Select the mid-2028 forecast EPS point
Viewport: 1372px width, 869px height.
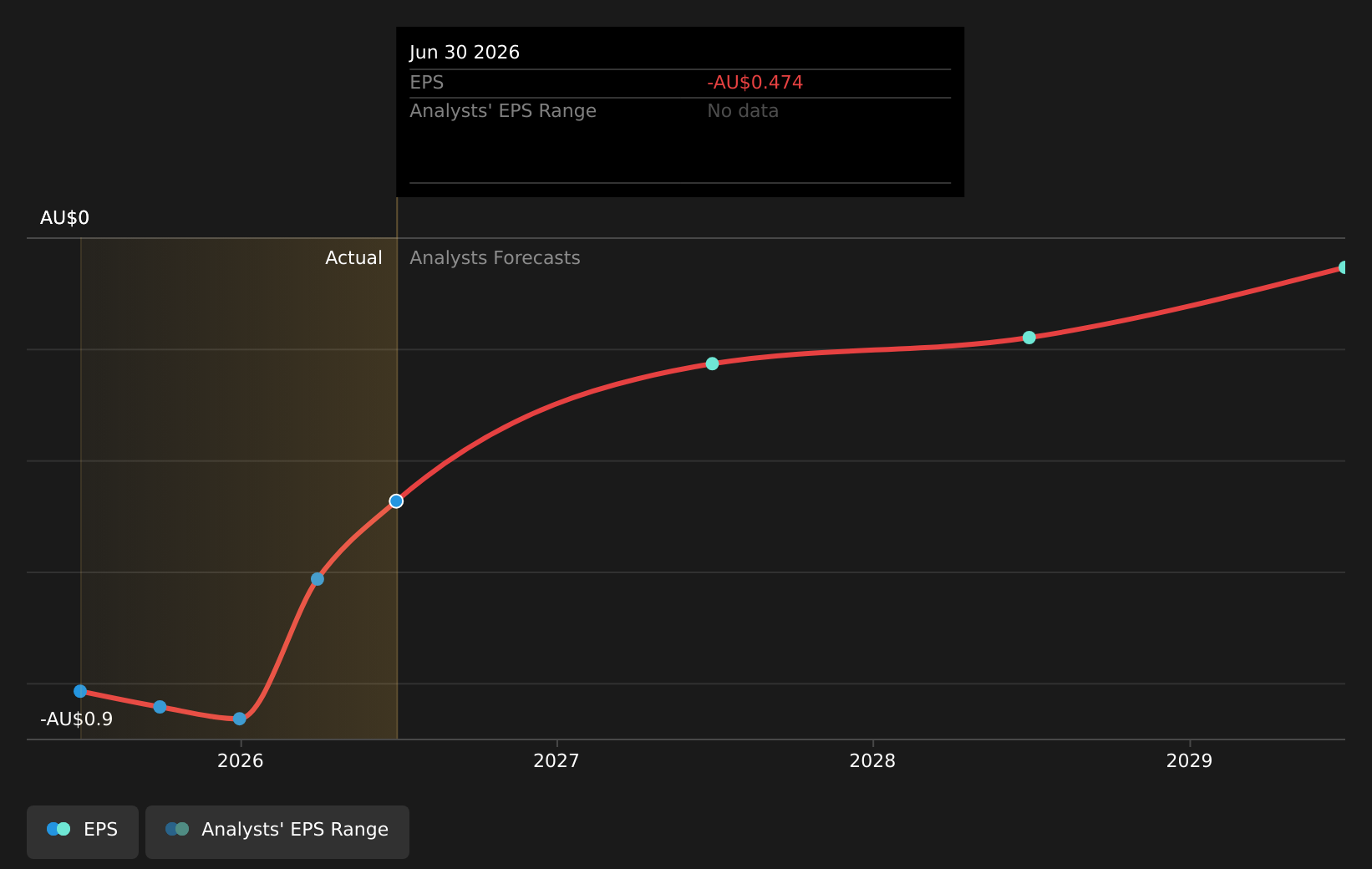click(1029, 338)
